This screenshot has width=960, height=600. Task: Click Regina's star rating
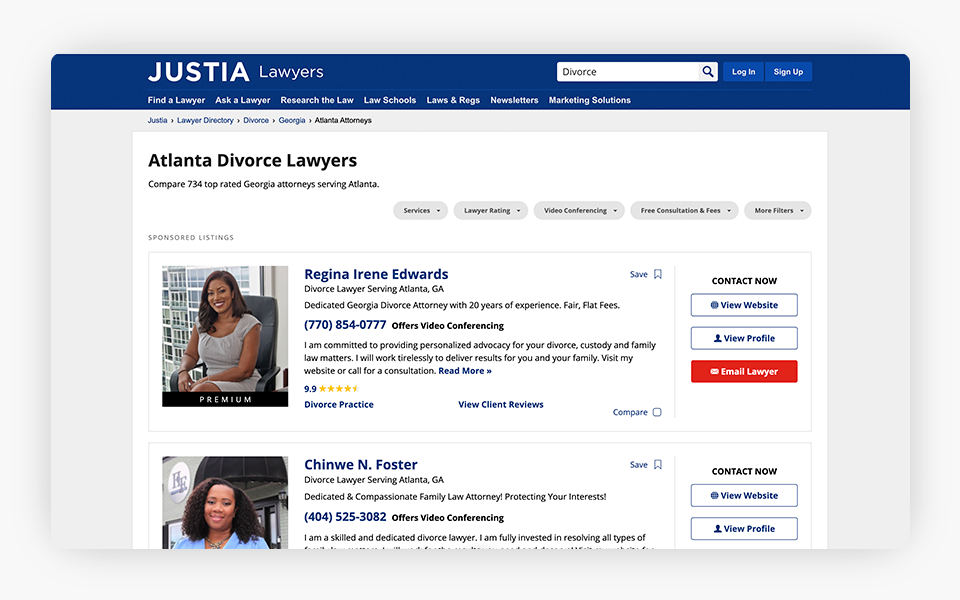339,389
